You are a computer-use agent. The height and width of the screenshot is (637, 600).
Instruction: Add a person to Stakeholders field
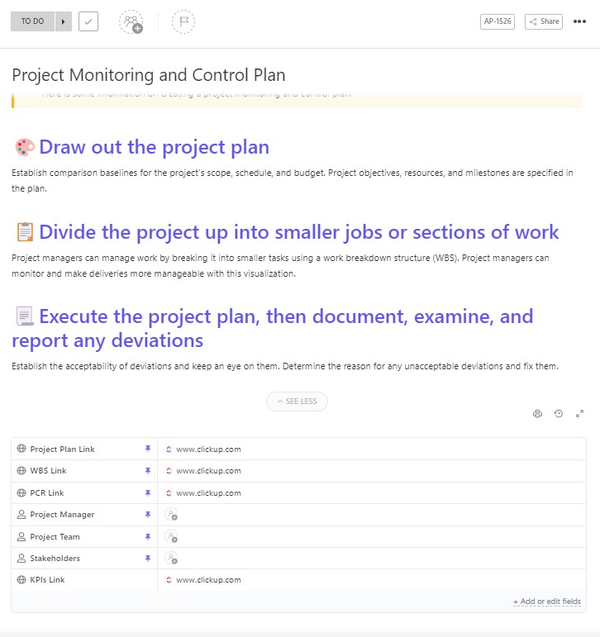point(171,558)
